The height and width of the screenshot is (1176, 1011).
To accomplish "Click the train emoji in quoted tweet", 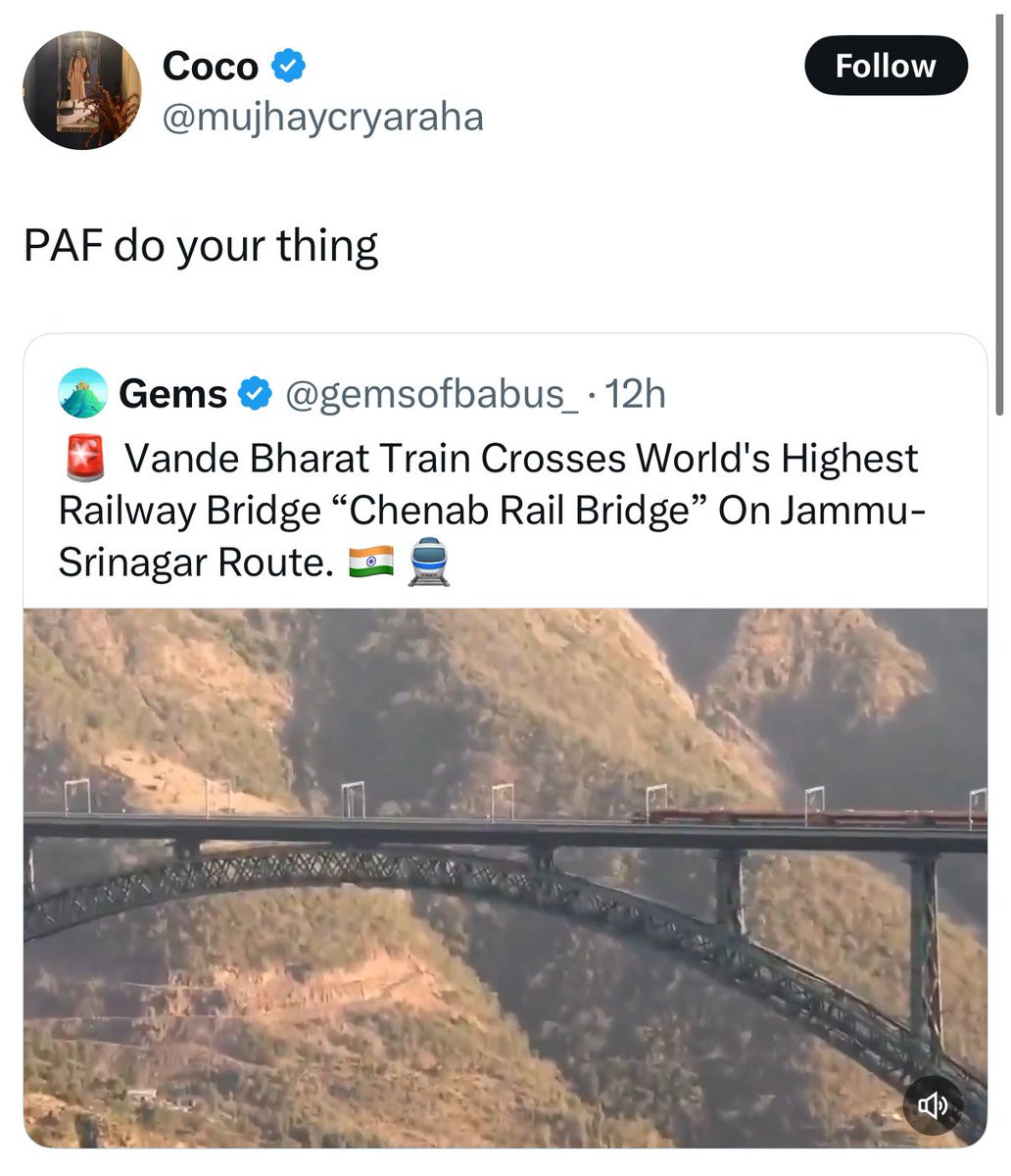I will click(x=428, y=562).
